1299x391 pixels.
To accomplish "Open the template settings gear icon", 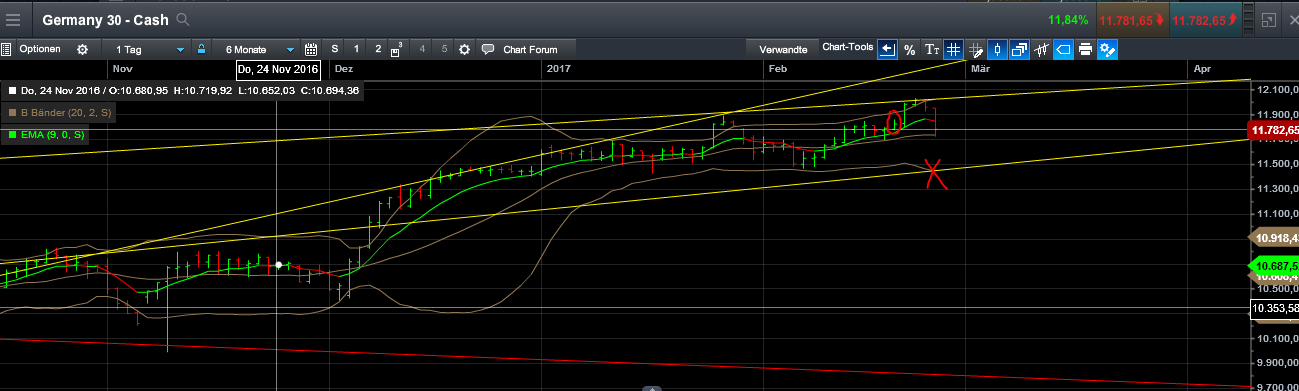I will [x=464, y=49].
